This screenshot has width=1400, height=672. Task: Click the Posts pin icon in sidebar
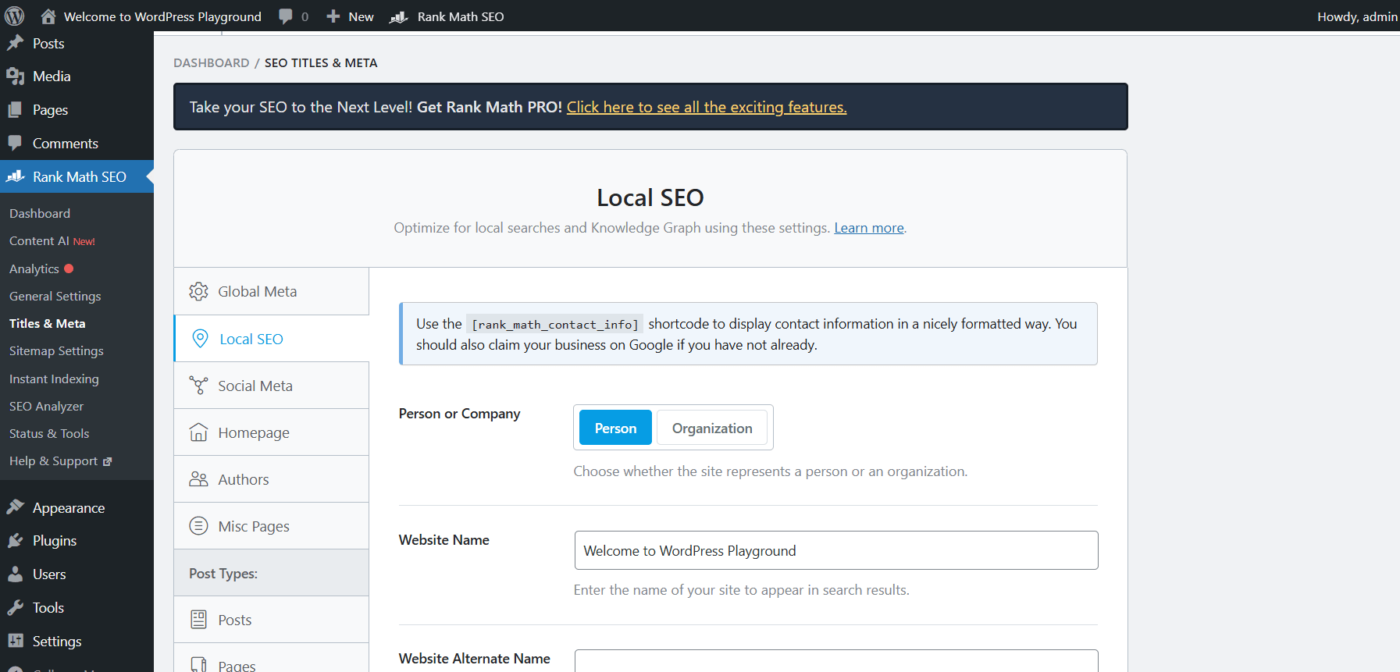15,44
